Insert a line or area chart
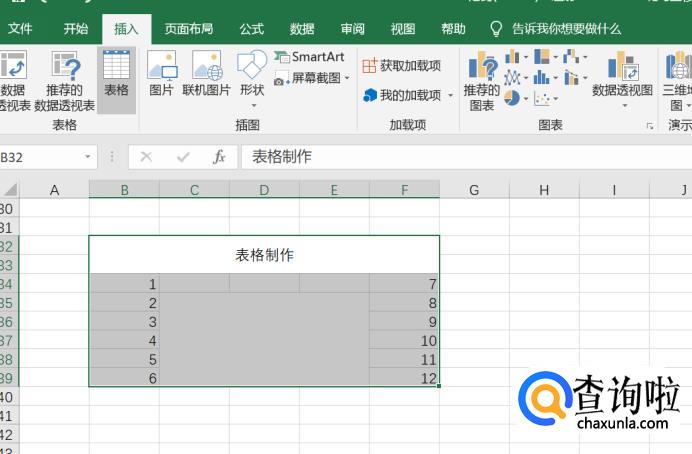692x454 pixels. pos(512,78)
